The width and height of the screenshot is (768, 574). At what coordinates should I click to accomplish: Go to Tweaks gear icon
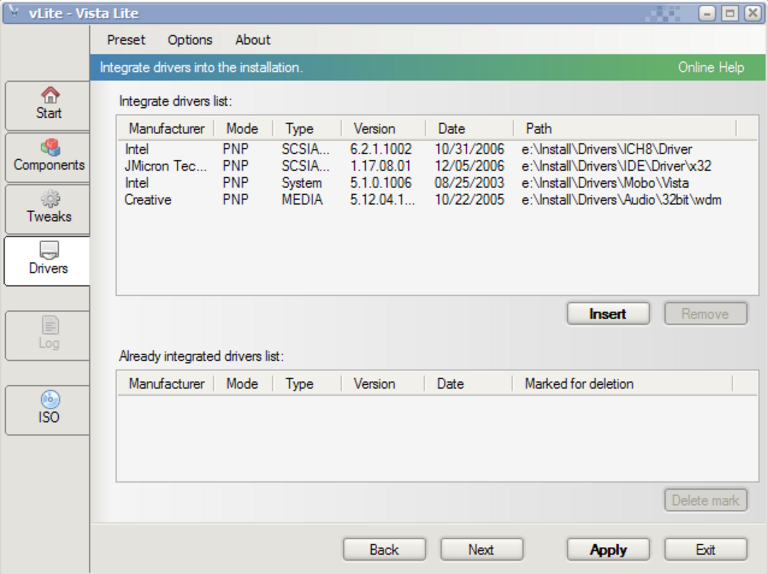(50, 198)
